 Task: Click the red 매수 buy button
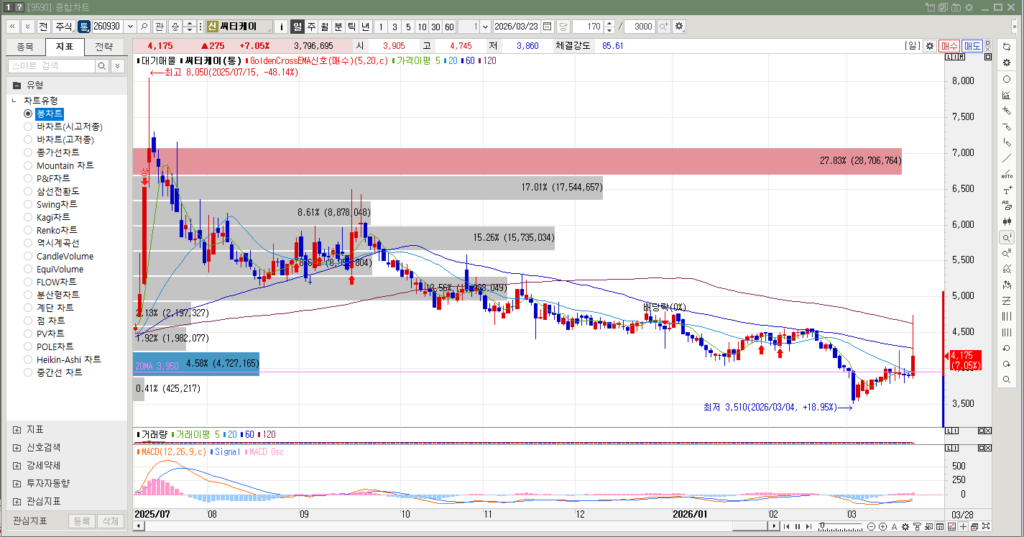point(949,46)
